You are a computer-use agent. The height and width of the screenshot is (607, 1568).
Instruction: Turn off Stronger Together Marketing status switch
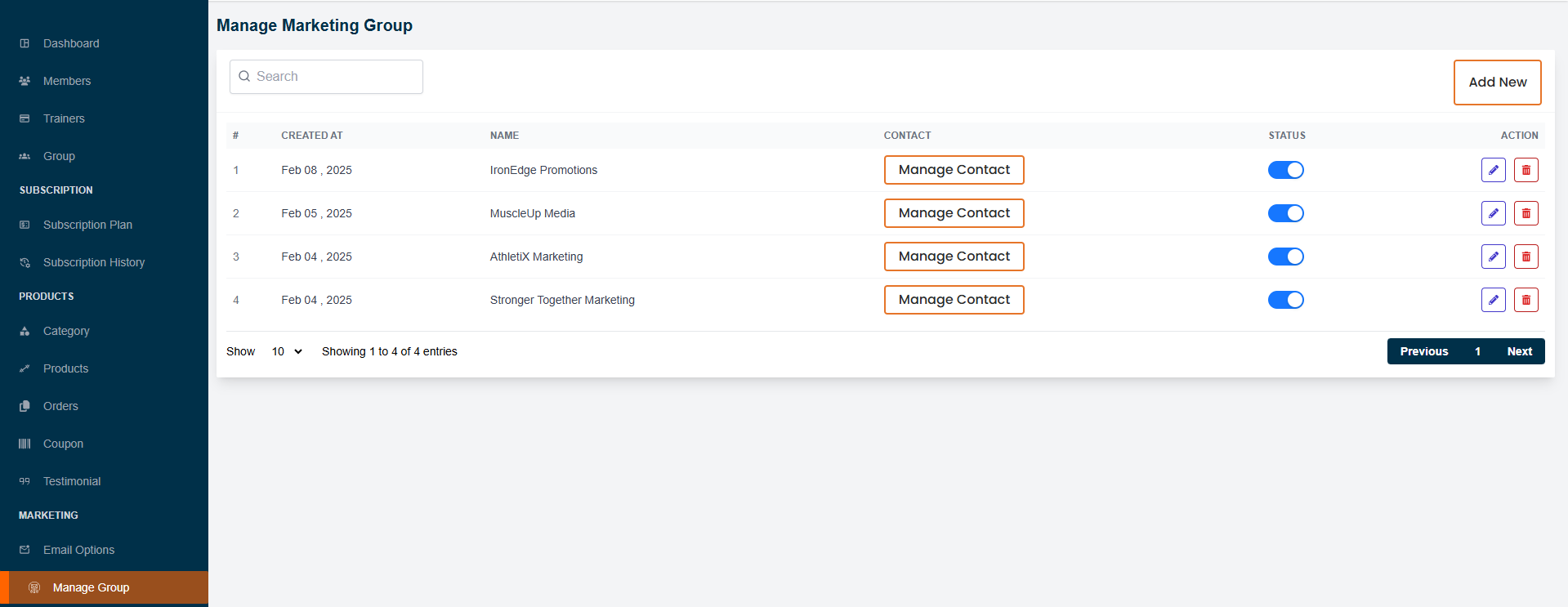pos(1285,300)
